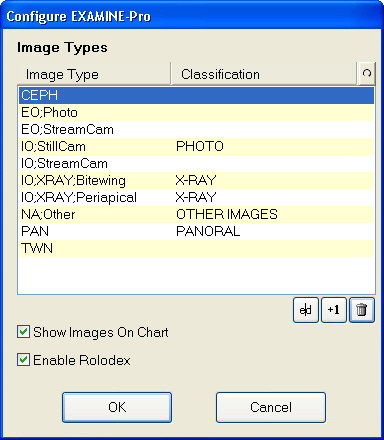Image resolution: width=384 pixels, height=440 pixels.
Task: Sort by the Classification column header
Action: coord(264,74)
